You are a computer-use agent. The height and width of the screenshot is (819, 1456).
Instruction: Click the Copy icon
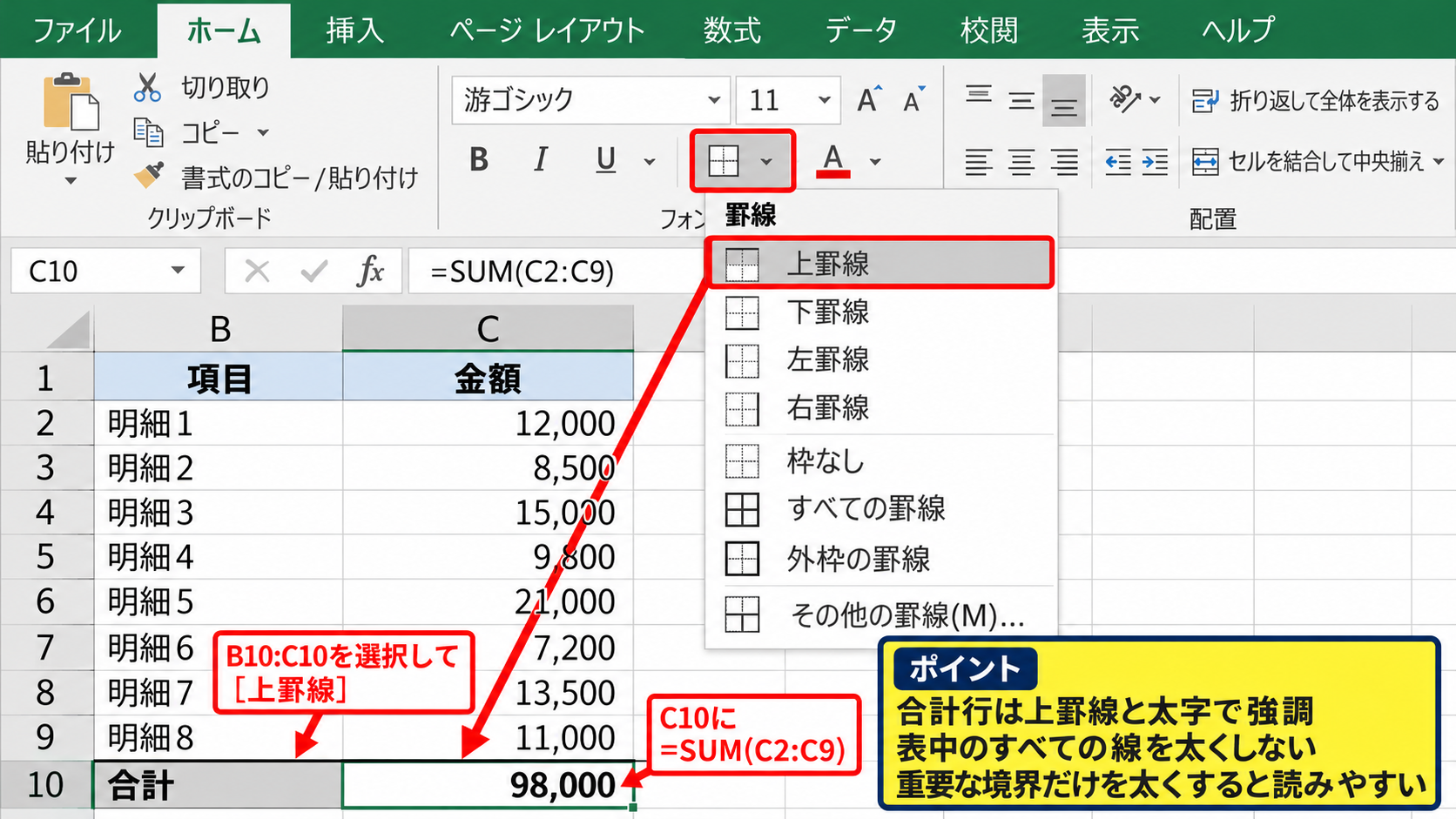point(148,132)
